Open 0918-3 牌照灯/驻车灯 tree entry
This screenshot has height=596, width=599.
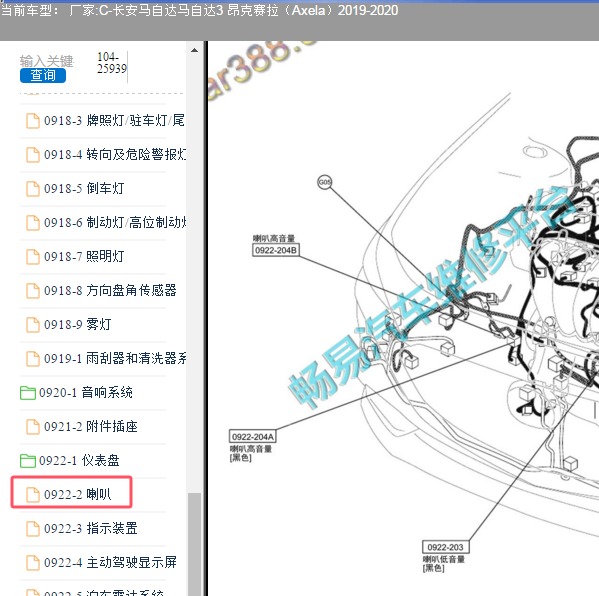pos(114,120)
